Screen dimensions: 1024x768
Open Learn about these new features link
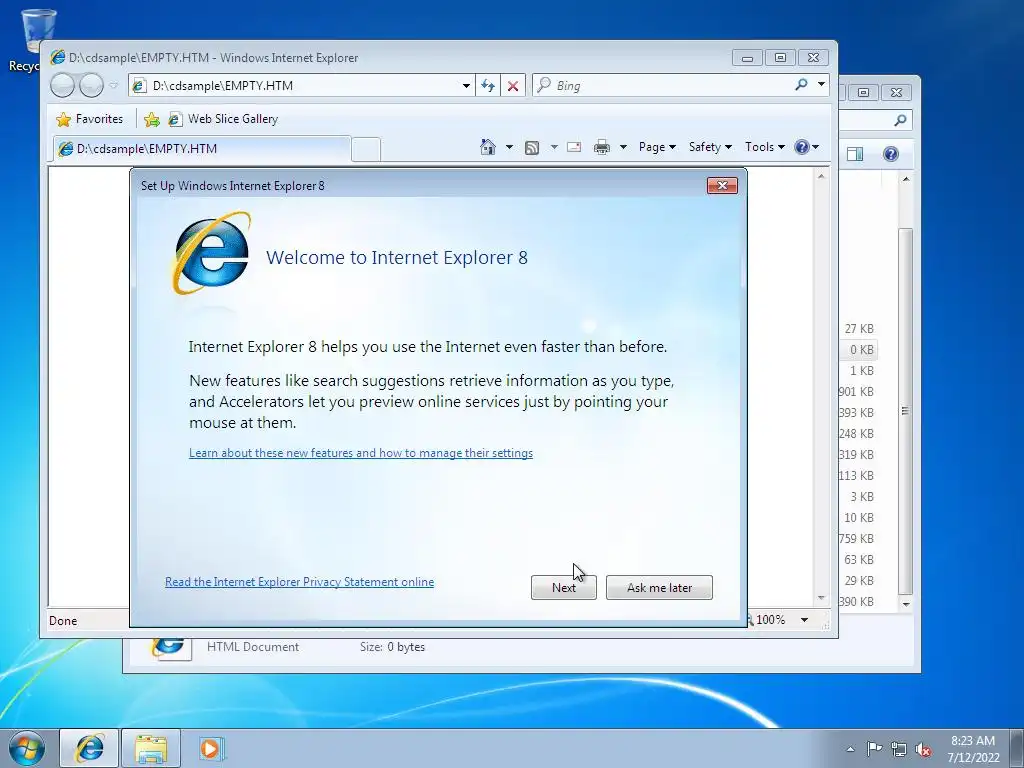point(360,453)
